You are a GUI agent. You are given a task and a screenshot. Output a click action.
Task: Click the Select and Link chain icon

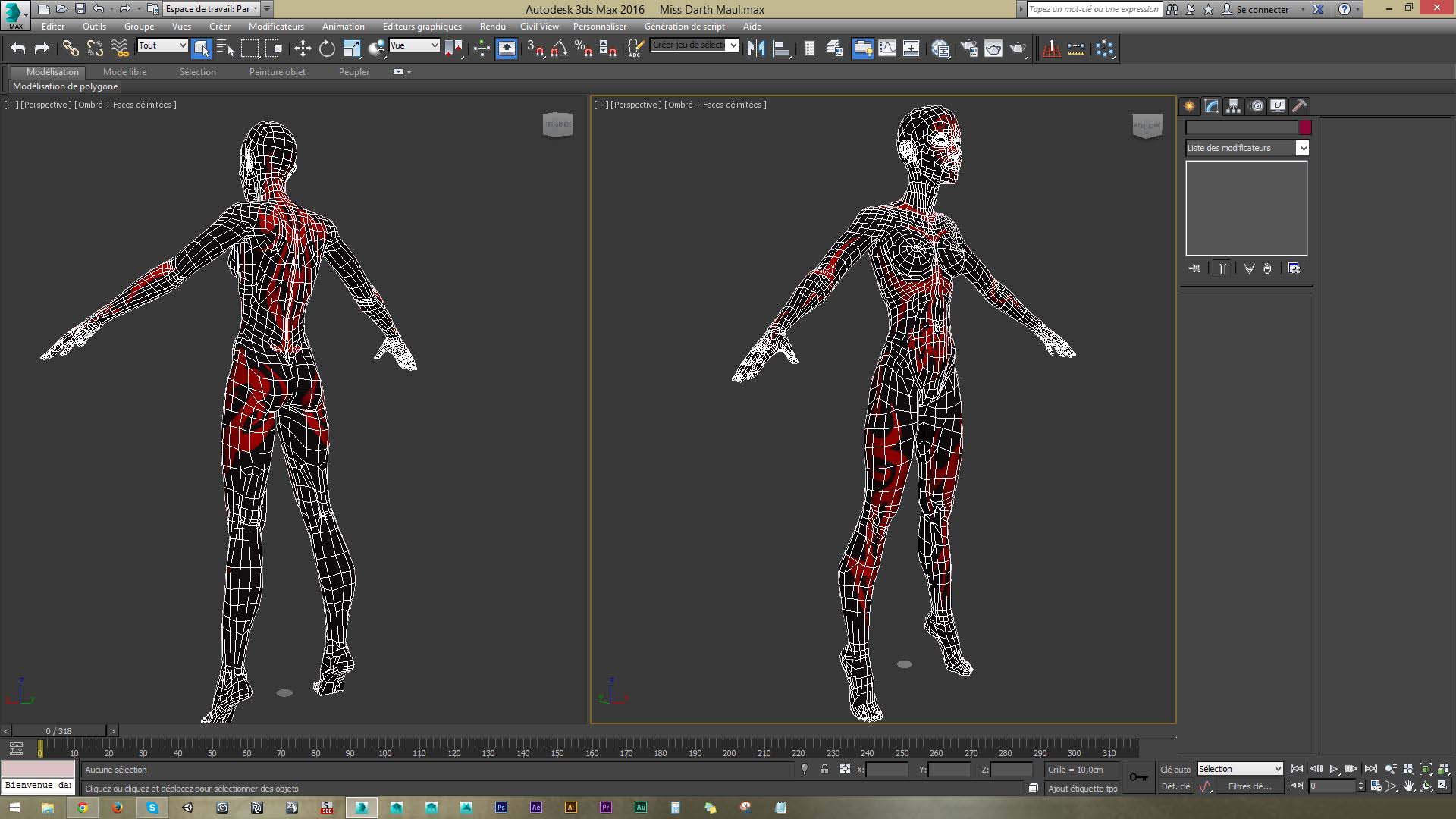[x=70, y=49]
